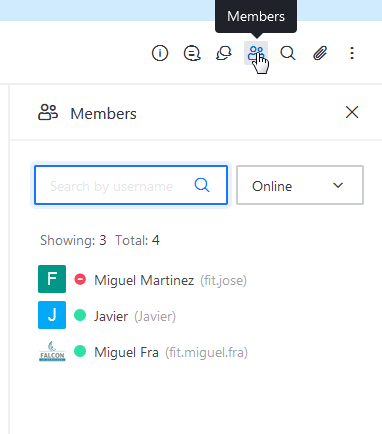Viewport: 382px width, 434px height.
Task: Select member Miguel Martinez
Action: coord(143,279)
